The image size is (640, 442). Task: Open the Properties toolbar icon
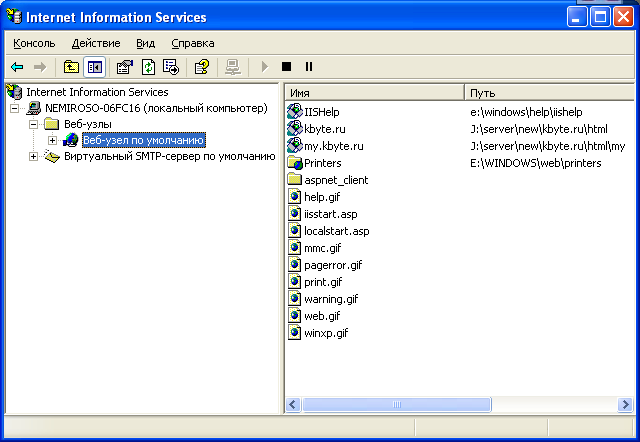(124, 67)
